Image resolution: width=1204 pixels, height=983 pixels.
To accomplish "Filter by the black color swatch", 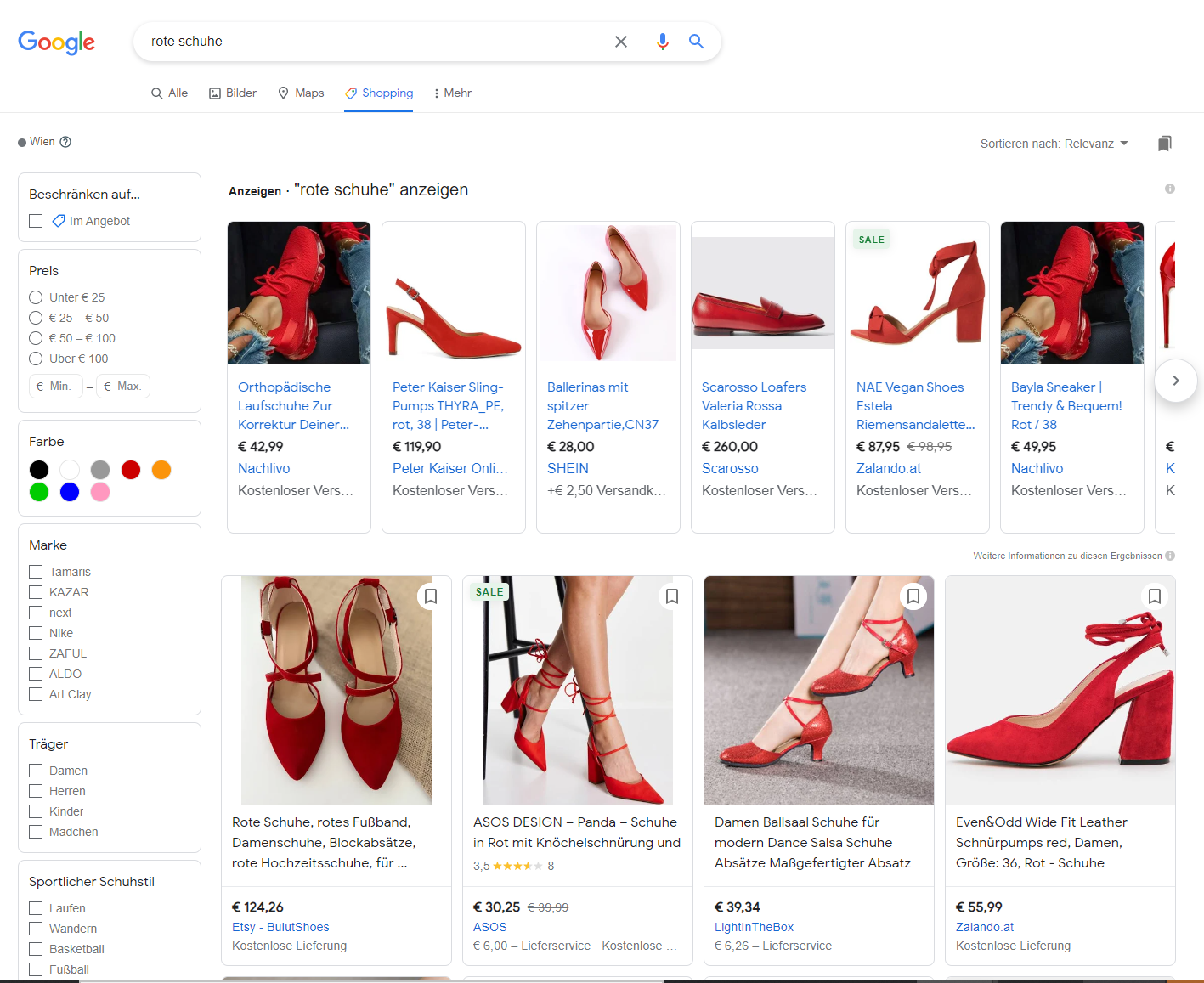I will [39, 470].
